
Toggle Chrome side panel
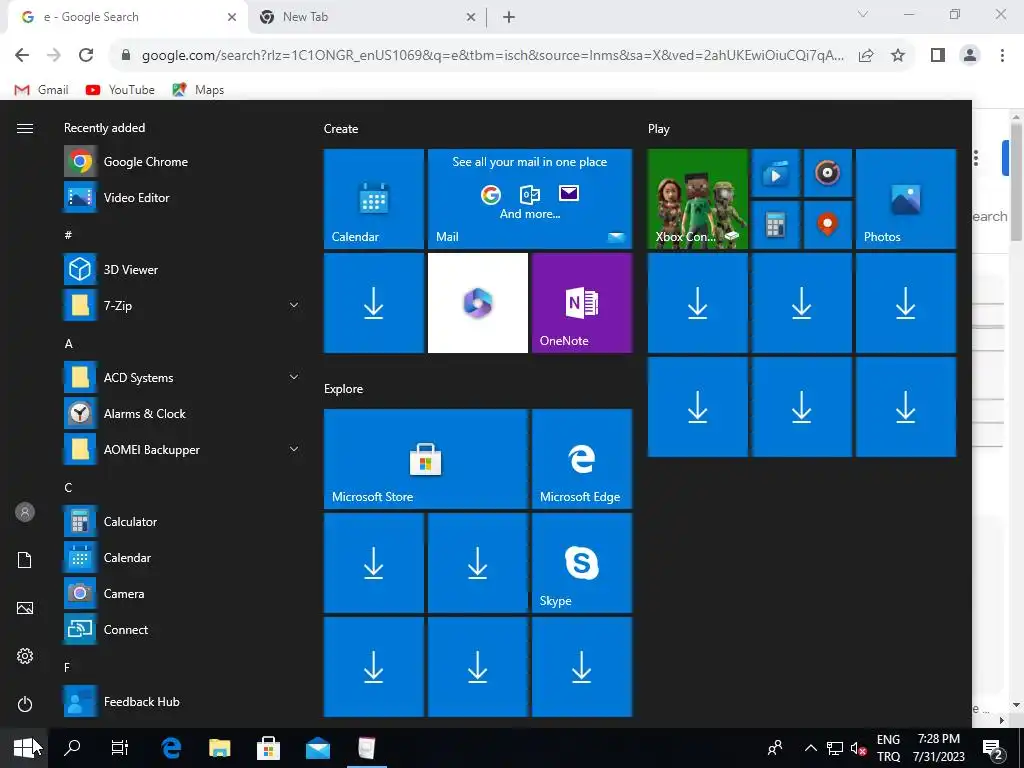[x=938, y=55]
